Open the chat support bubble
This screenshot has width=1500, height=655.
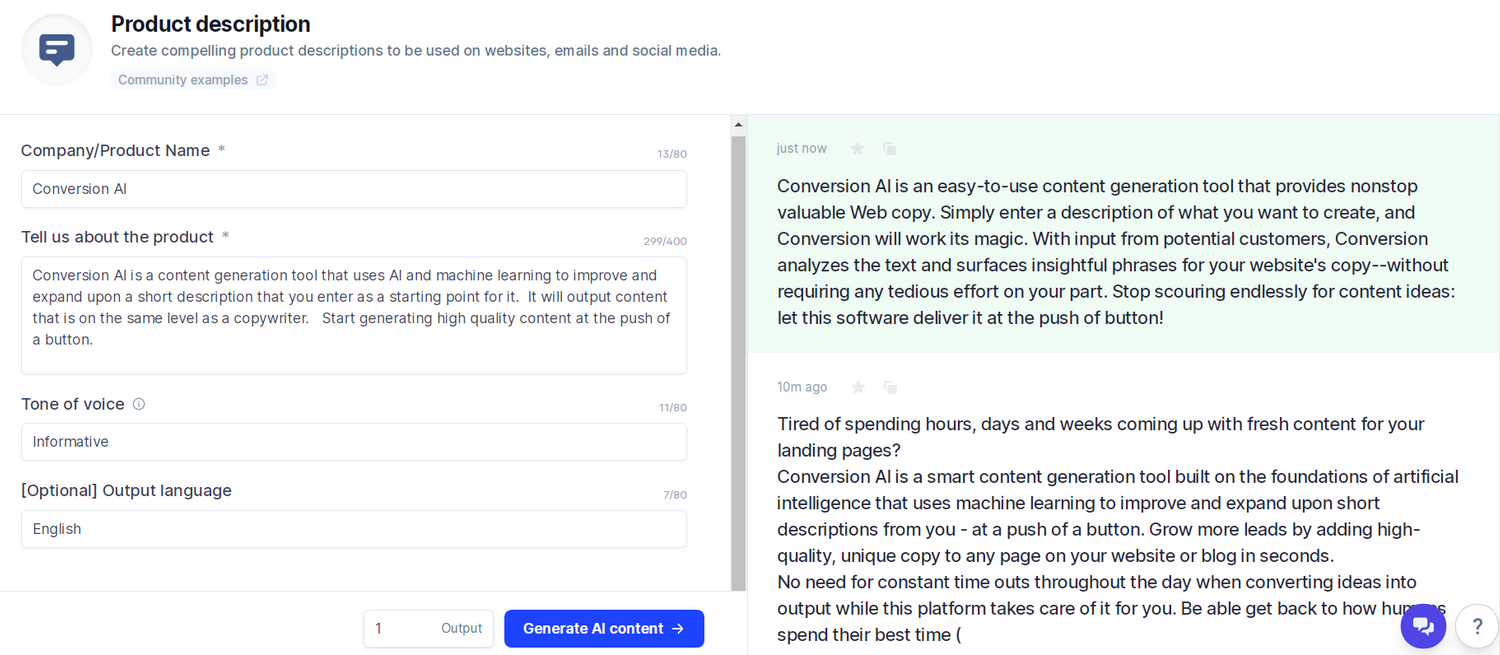pos(1423,625)
